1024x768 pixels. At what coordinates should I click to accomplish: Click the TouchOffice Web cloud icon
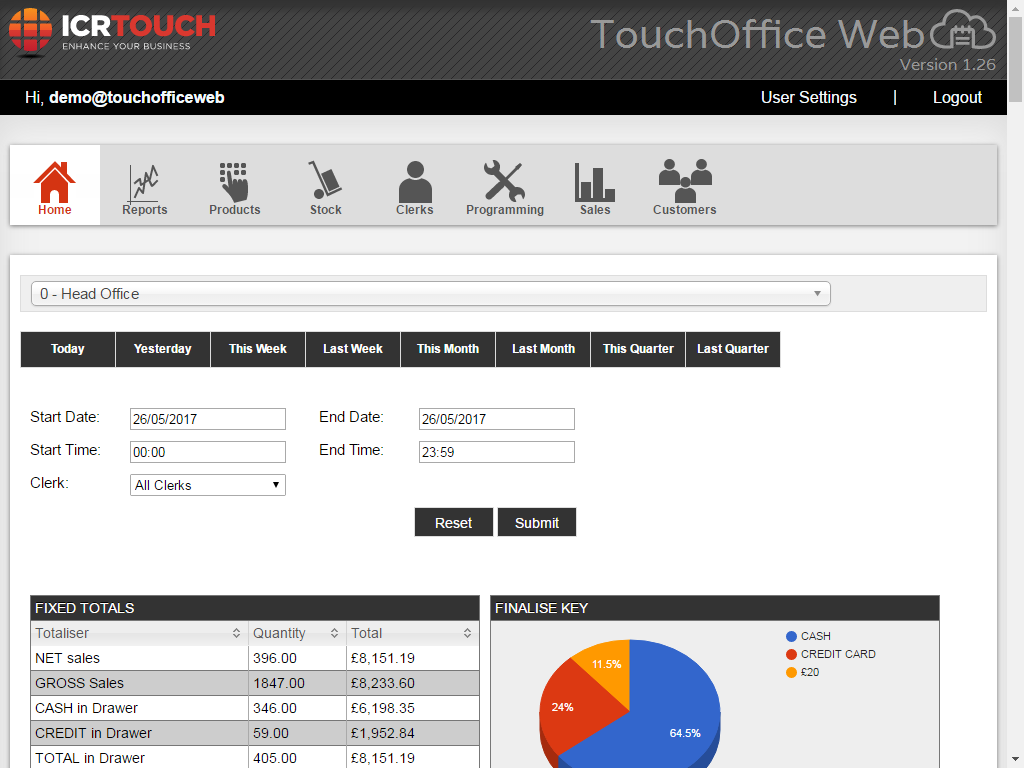pos(963,30)
